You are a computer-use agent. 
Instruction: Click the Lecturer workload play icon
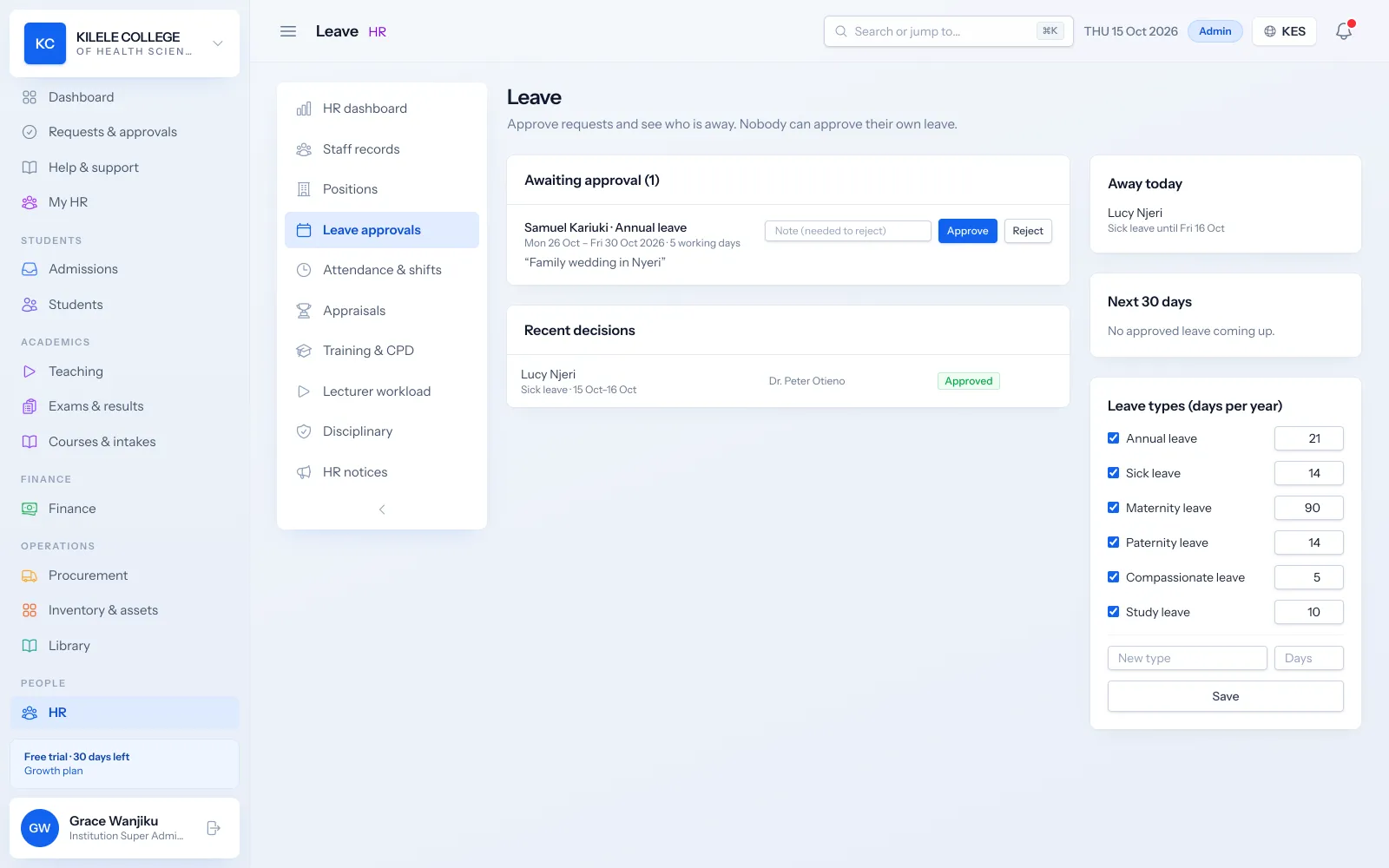304,391
